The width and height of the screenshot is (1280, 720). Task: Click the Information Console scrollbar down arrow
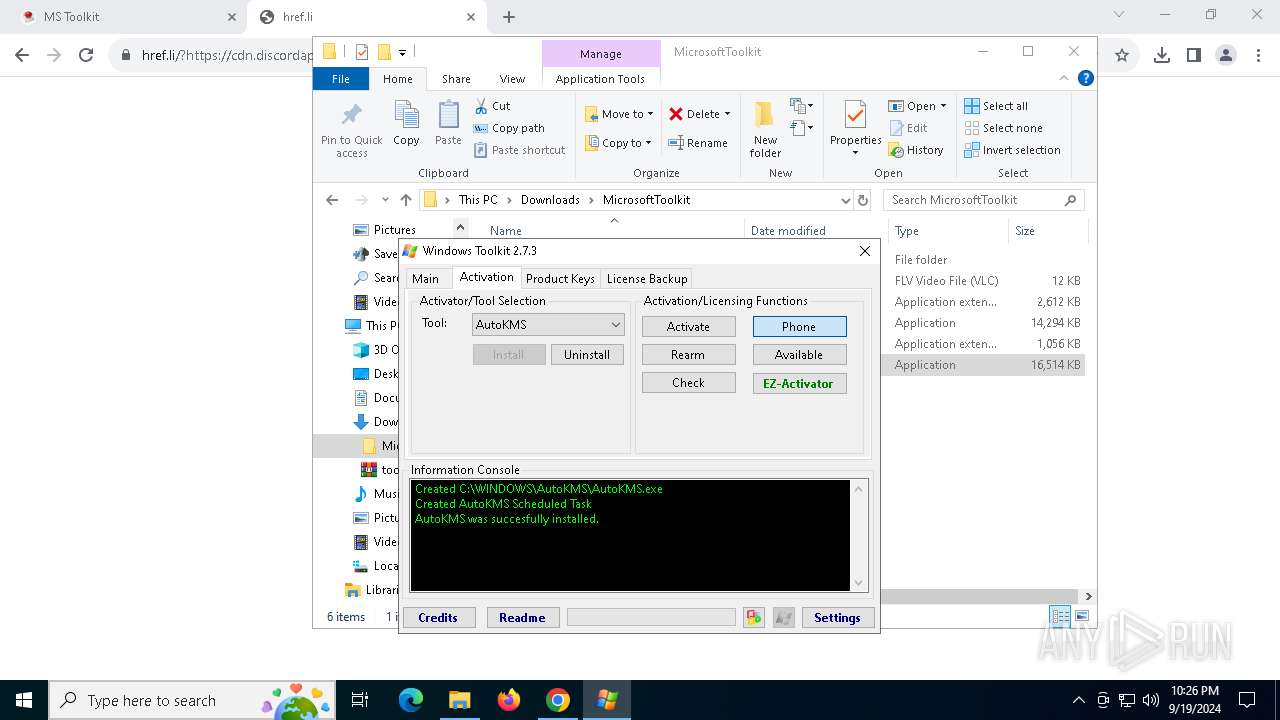tap(858, 583)
